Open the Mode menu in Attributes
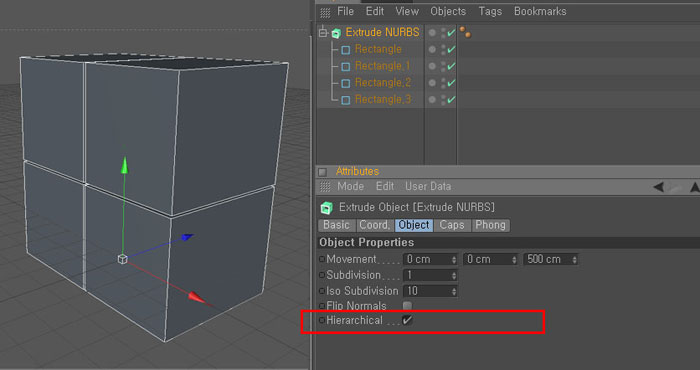The height and width of the screenshot is (370, 700). [350, 186]
